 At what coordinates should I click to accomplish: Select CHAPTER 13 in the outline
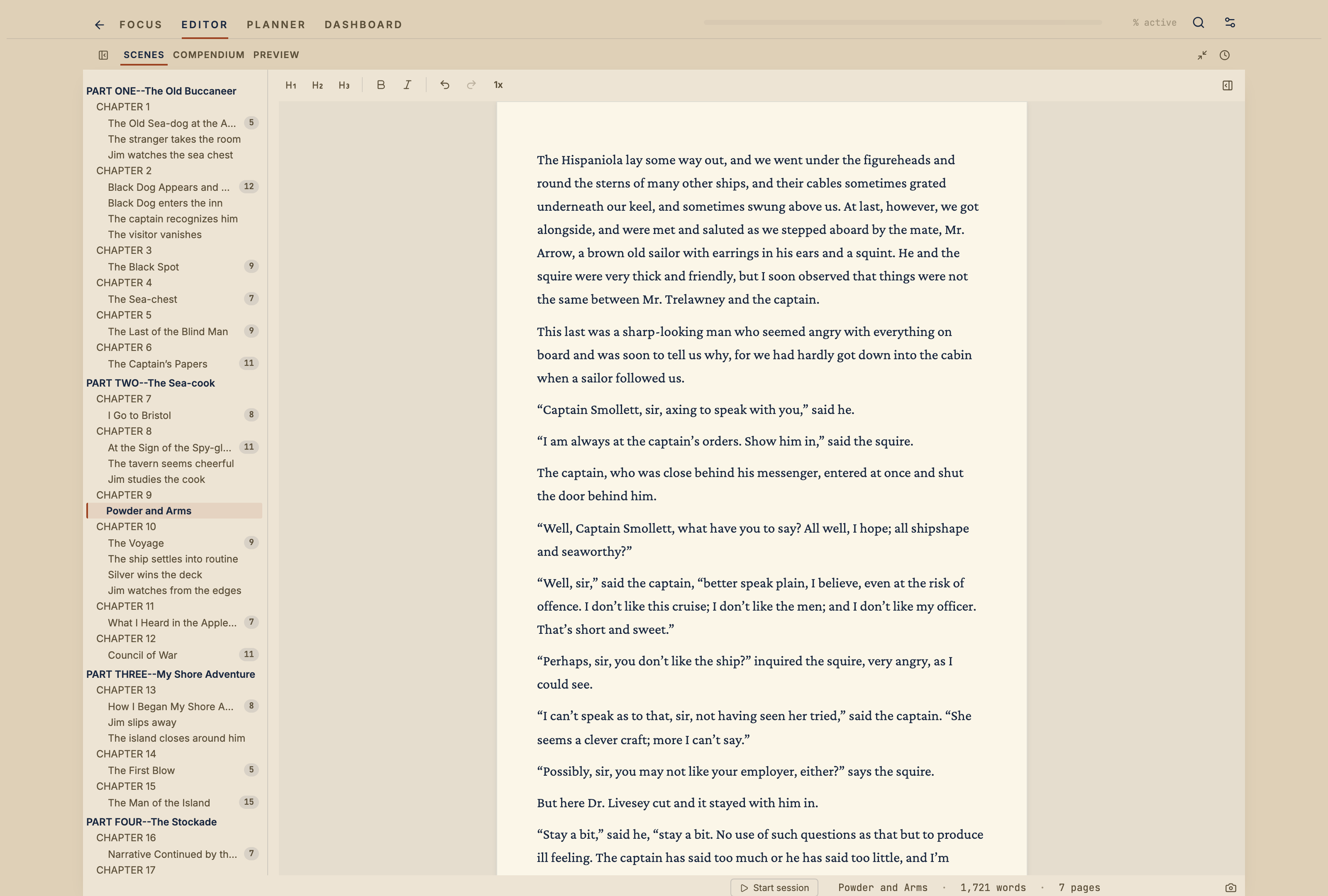[126, 690]
